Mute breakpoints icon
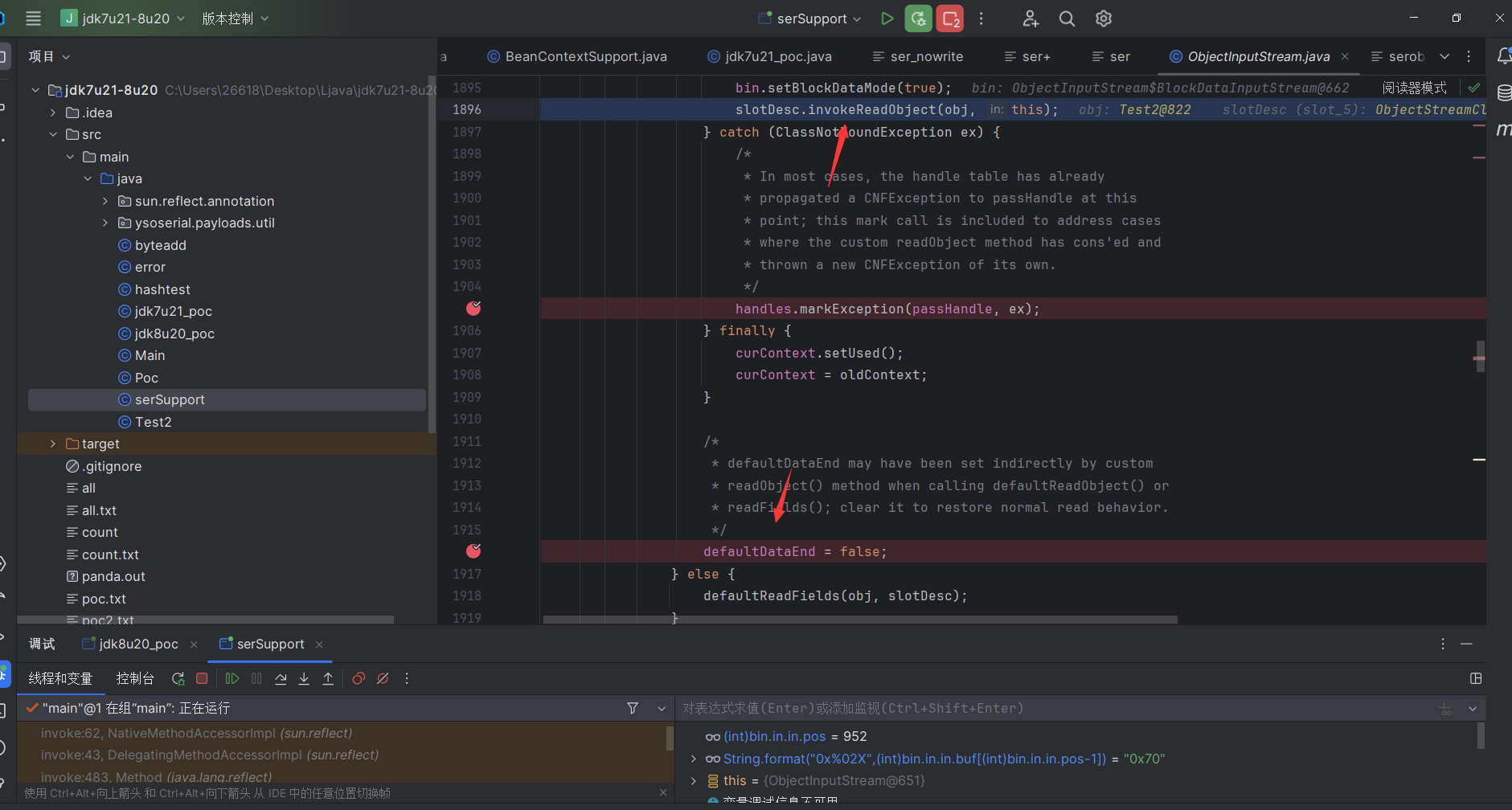This screenshot has height=810, width=1512. (383, 678)
